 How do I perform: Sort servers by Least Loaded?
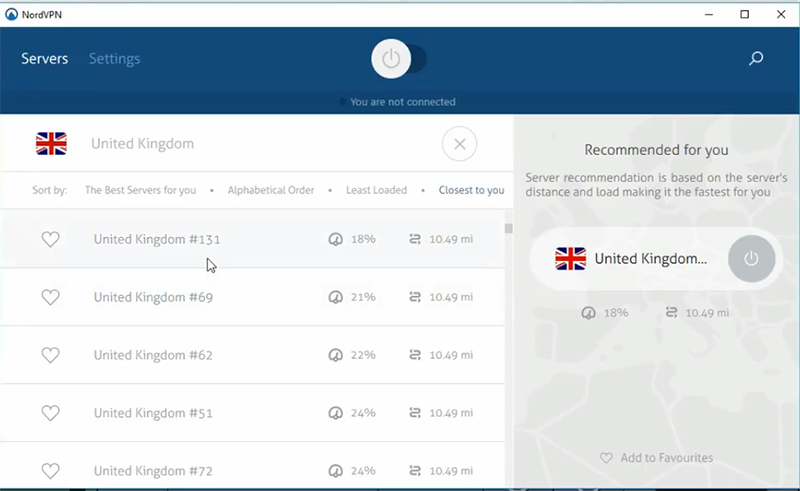click(376, 190)
